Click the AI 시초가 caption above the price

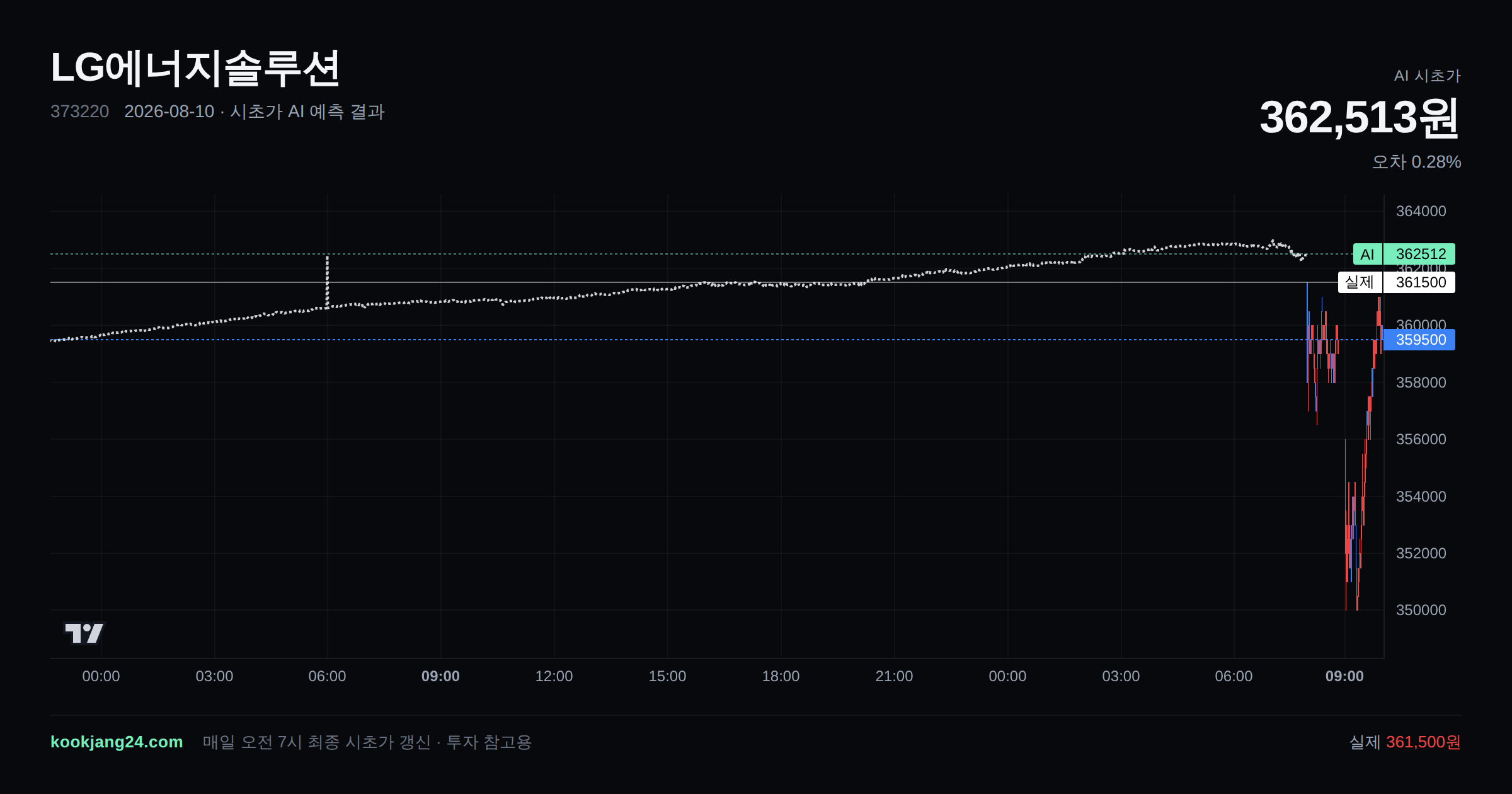tap(1427, 76)
